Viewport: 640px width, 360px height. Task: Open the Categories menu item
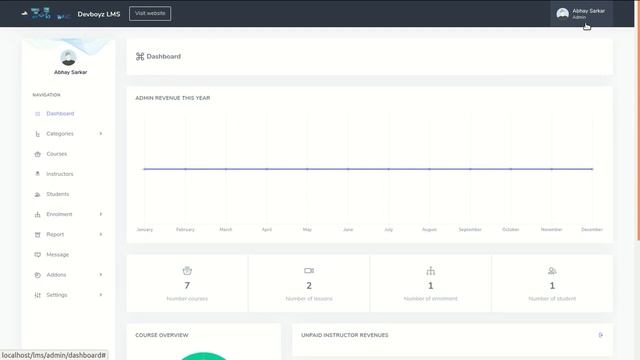tap(60, 134)
